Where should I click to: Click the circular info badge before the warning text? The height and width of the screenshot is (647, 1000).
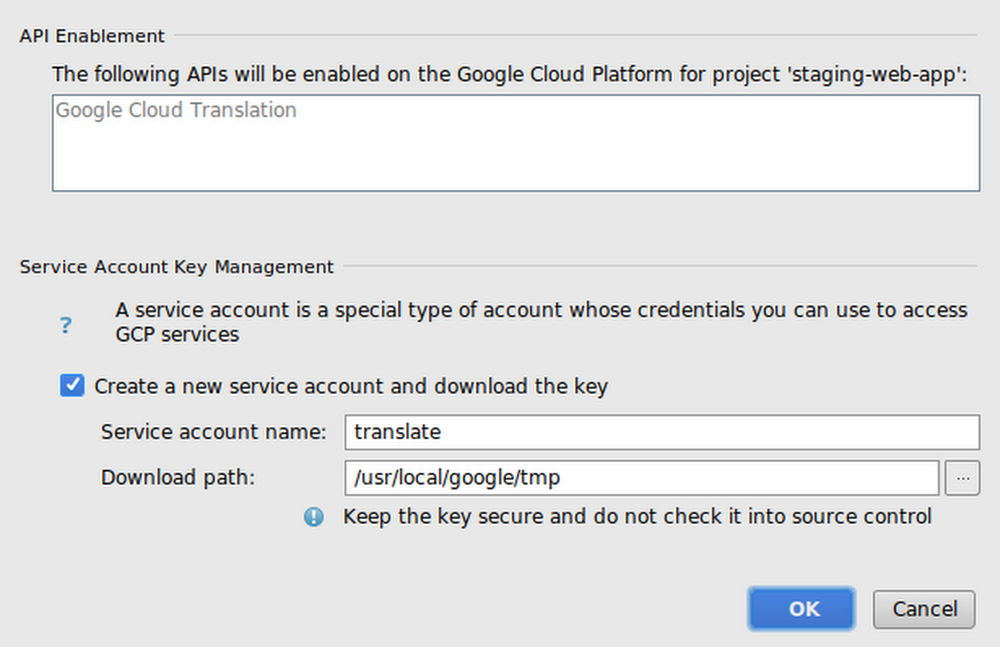[x=313, y=517]
